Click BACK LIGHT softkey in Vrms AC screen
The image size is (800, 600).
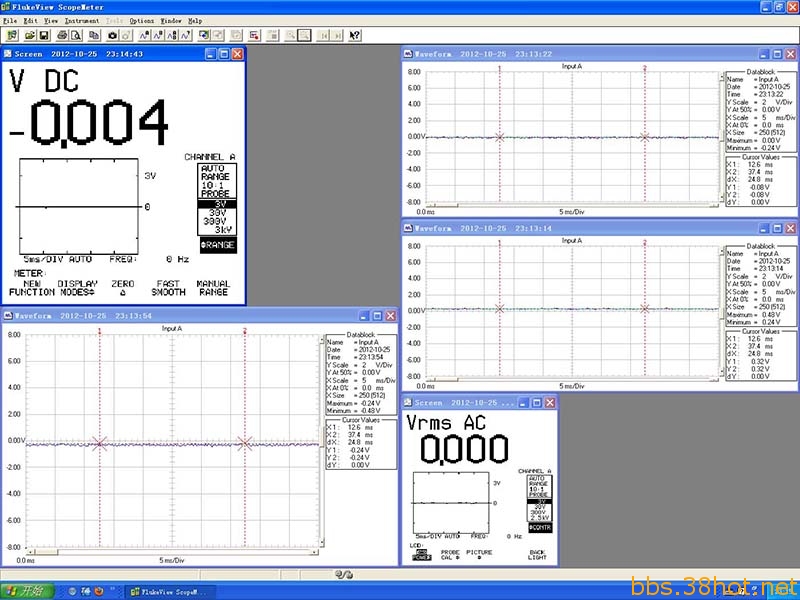(537, 555)
